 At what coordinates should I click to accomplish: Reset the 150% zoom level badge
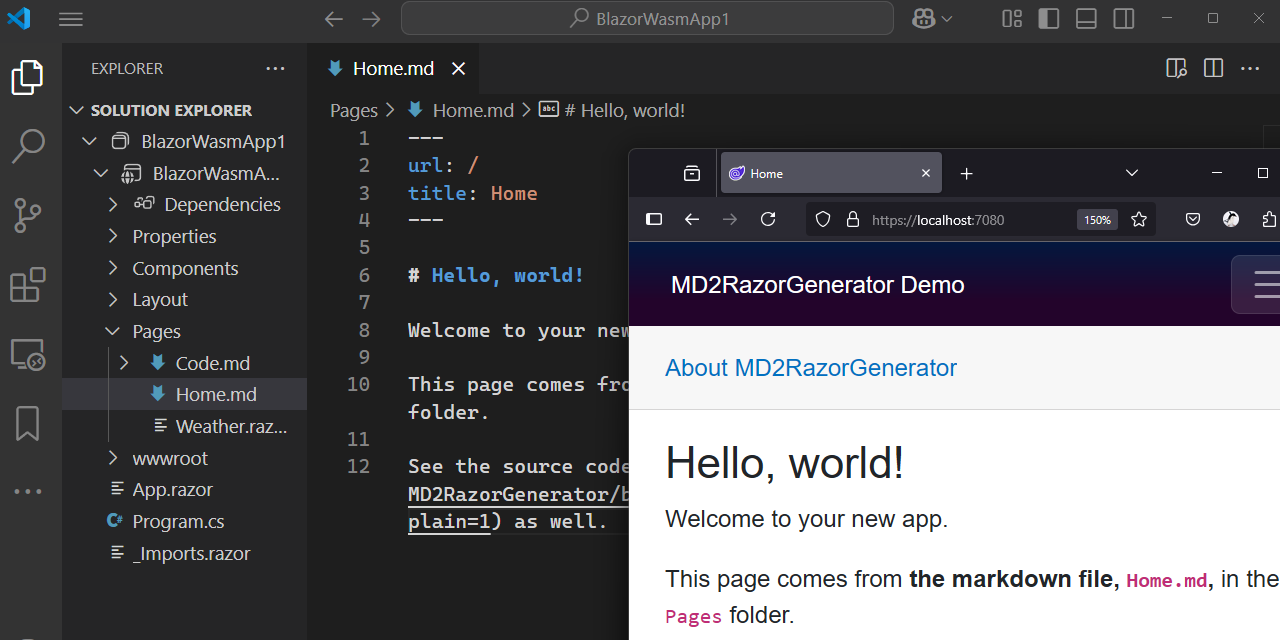(x=1097, y=220)
